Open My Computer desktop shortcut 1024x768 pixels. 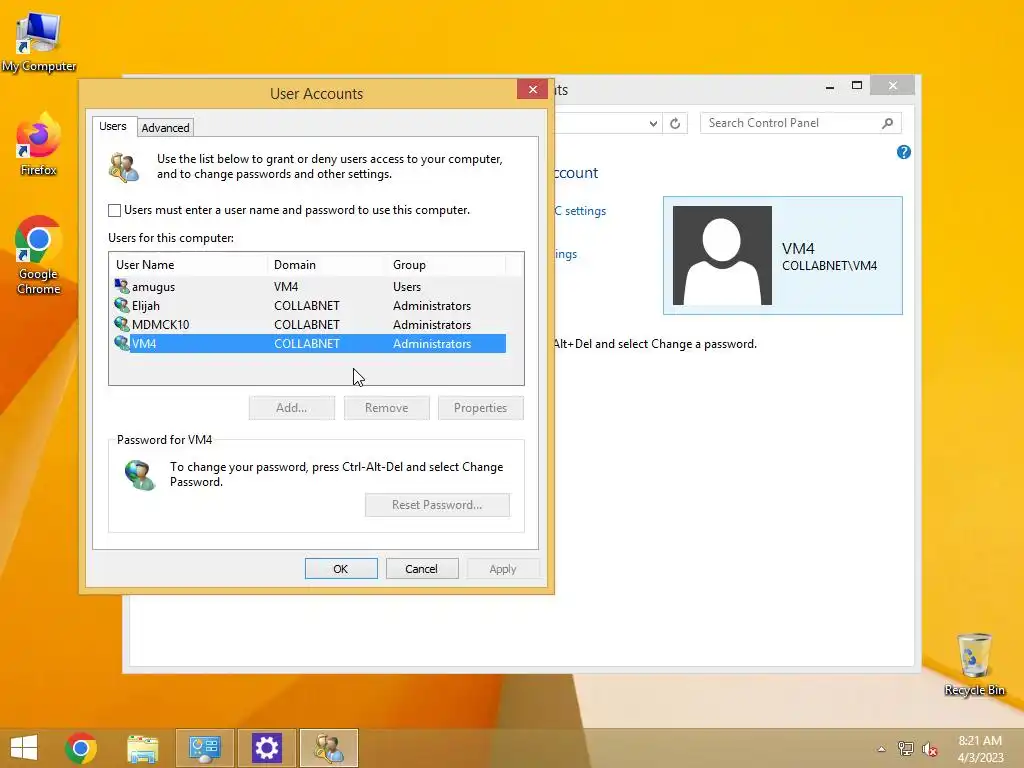(39, 42)
